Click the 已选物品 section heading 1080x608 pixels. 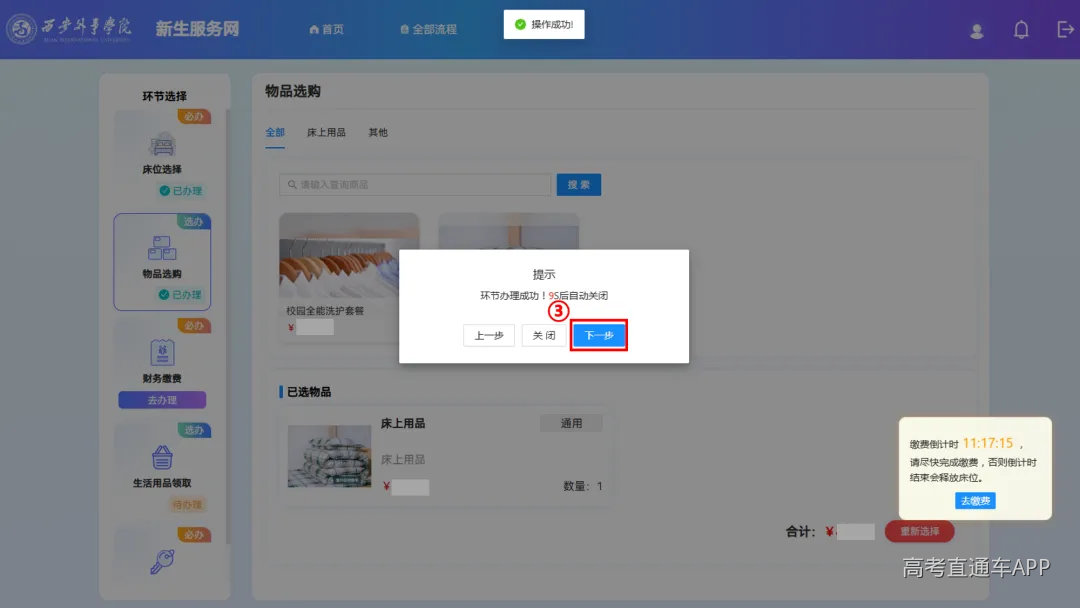(309, 392)
